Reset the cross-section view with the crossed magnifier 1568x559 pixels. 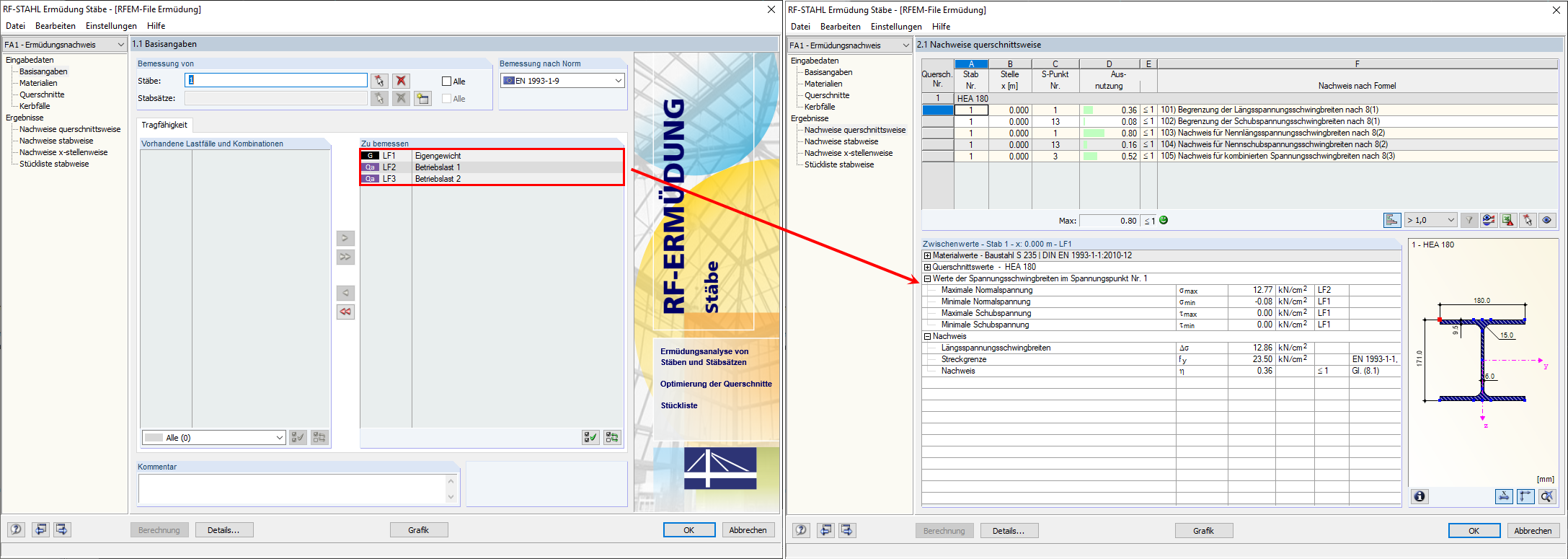click(1547, 496)
